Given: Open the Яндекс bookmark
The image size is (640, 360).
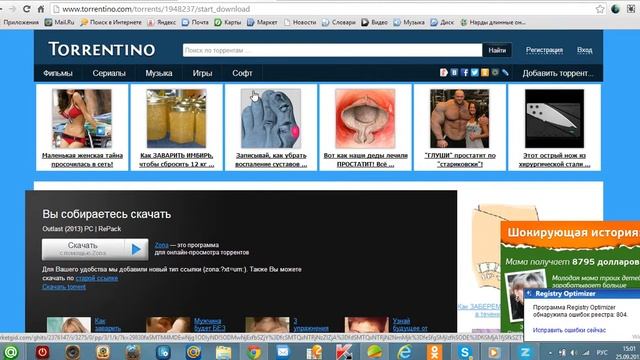Looking at the screenshot, I should point(162,22).
